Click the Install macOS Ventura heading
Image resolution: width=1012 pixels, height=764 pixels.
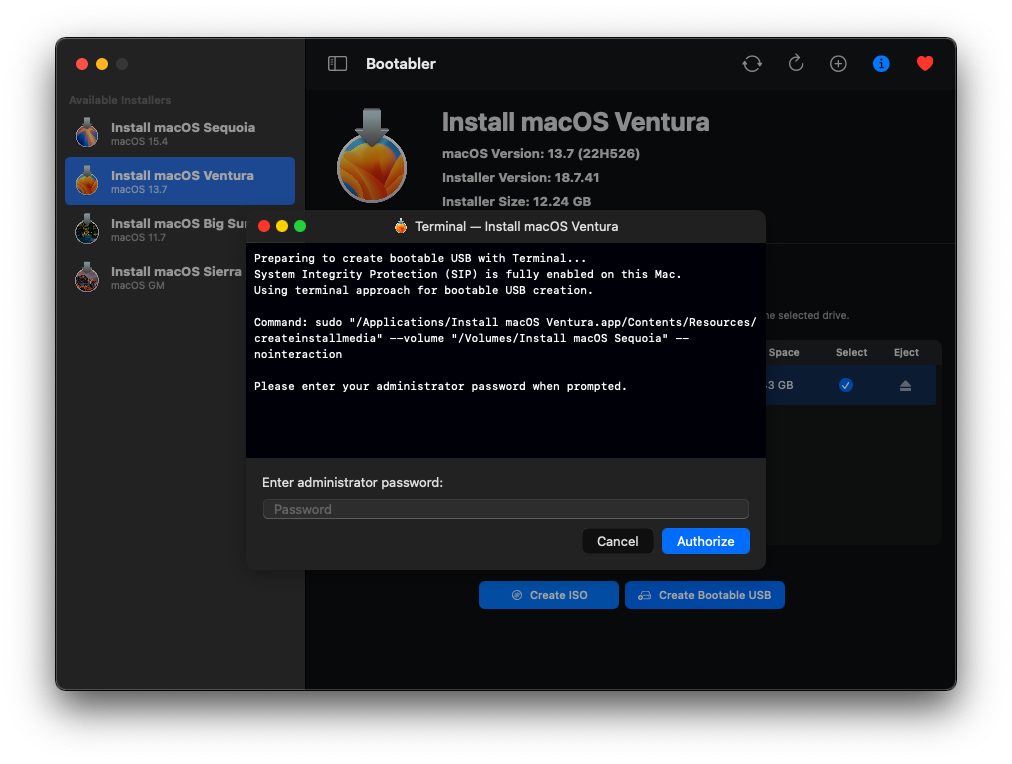[575, 122]
